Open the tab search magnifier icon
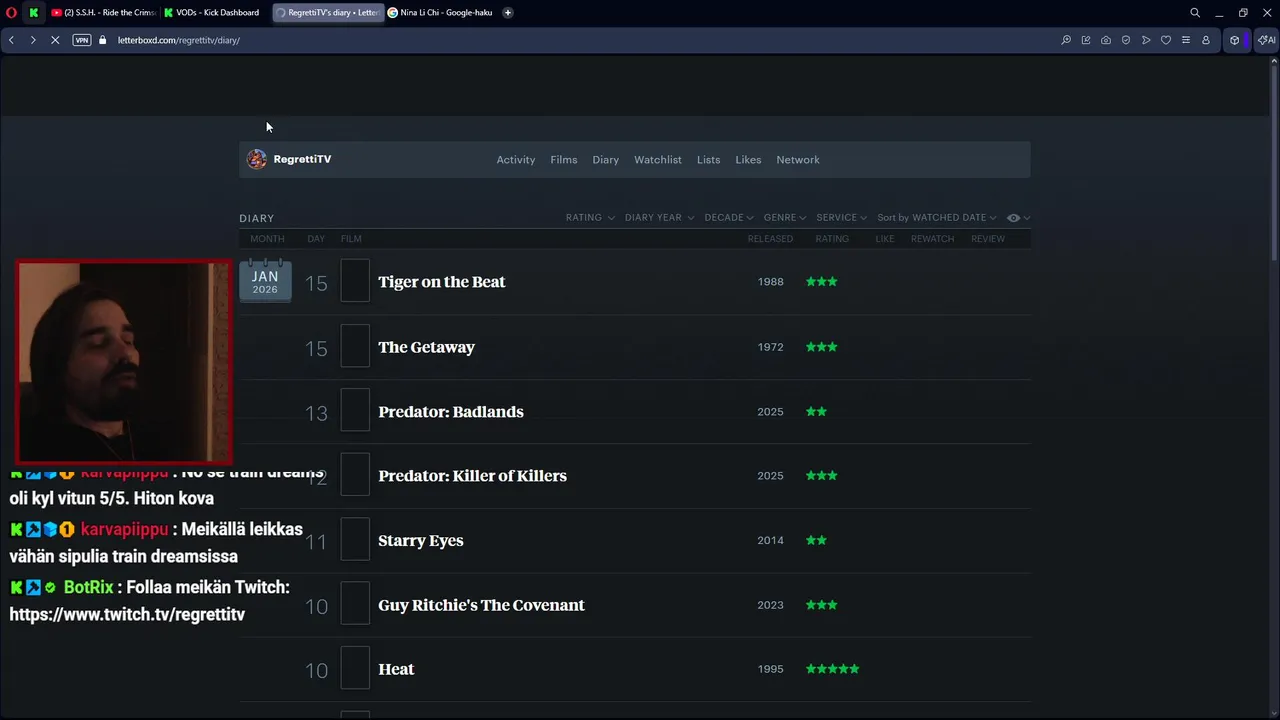 1195,13
